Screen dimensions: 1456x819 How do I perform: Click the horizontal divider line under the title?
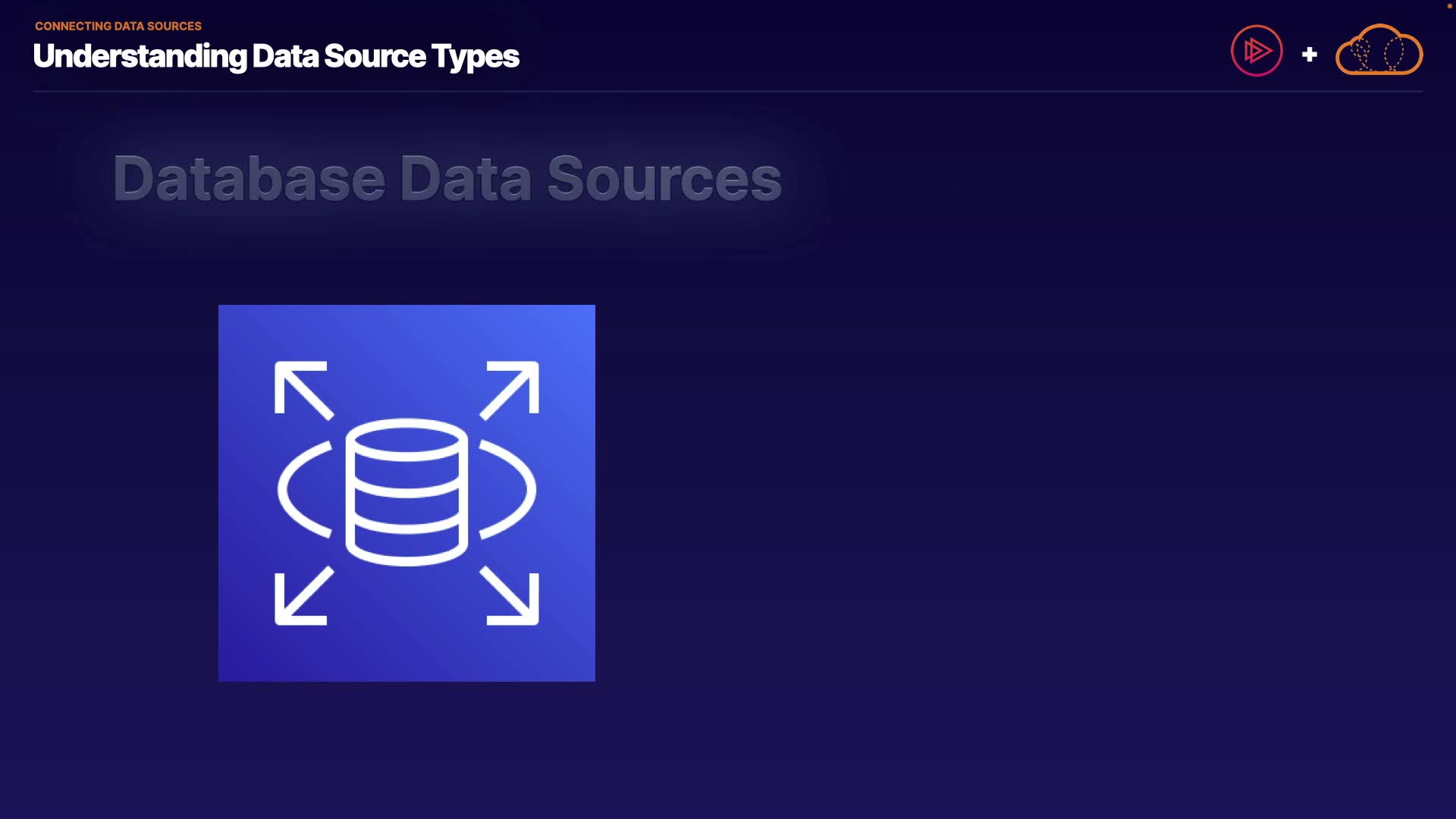pyautogui.click(x=728, y=91)
